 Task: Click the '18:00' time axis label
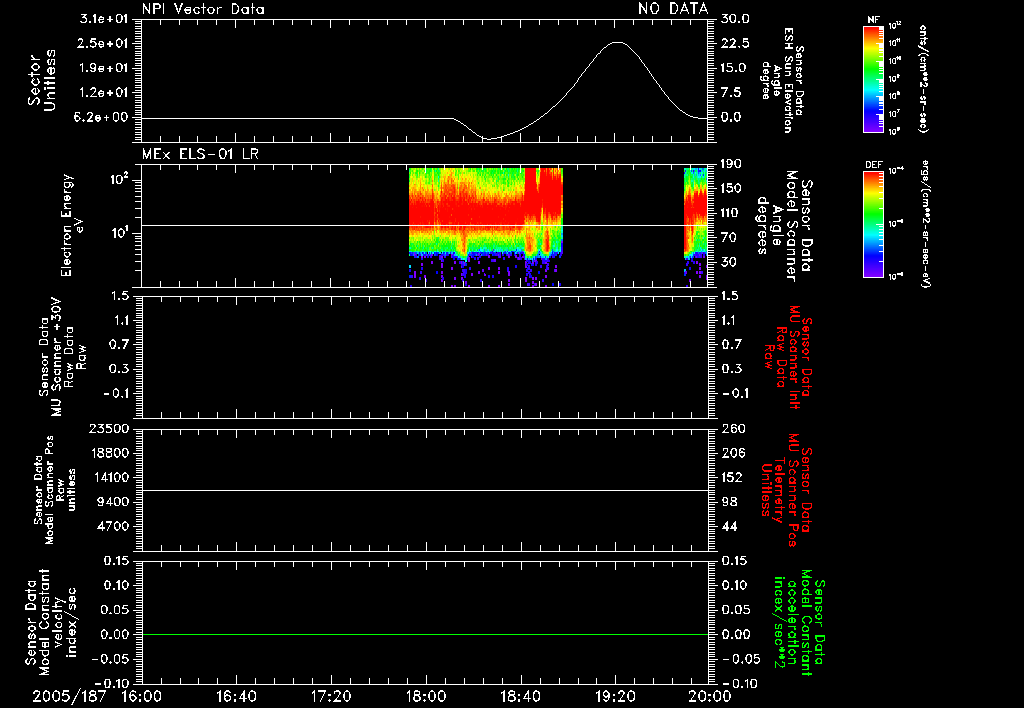(x=426, y=696)
